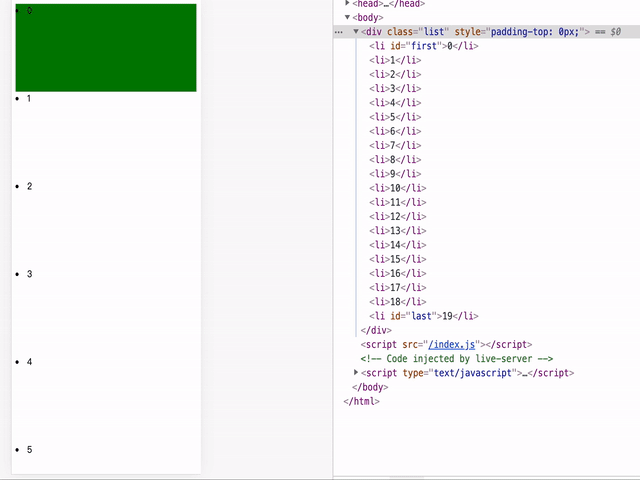Screen dimensions: 640x480
Task: Select the li 7 node
Action: [x=395, y=145]
